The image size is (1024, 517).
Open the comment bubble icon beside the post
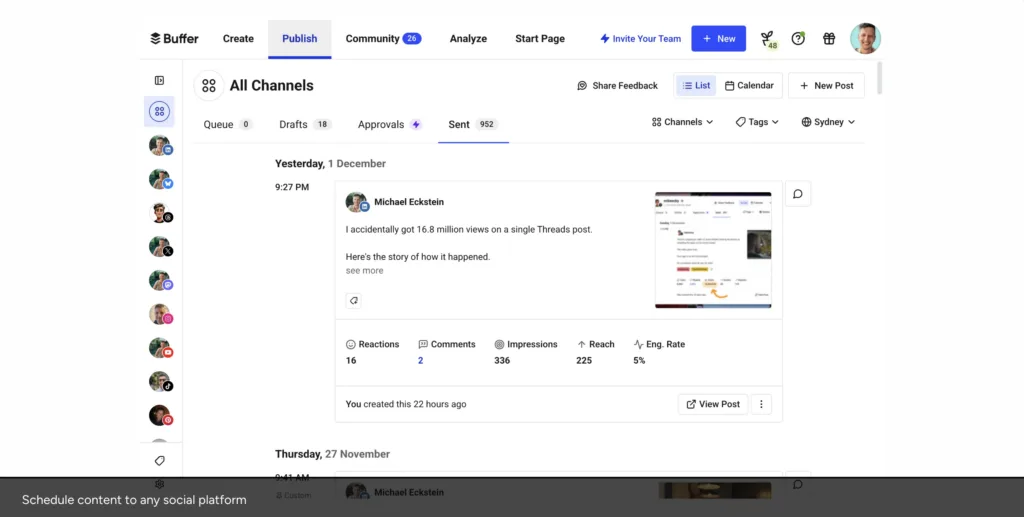tap(797, 194)
